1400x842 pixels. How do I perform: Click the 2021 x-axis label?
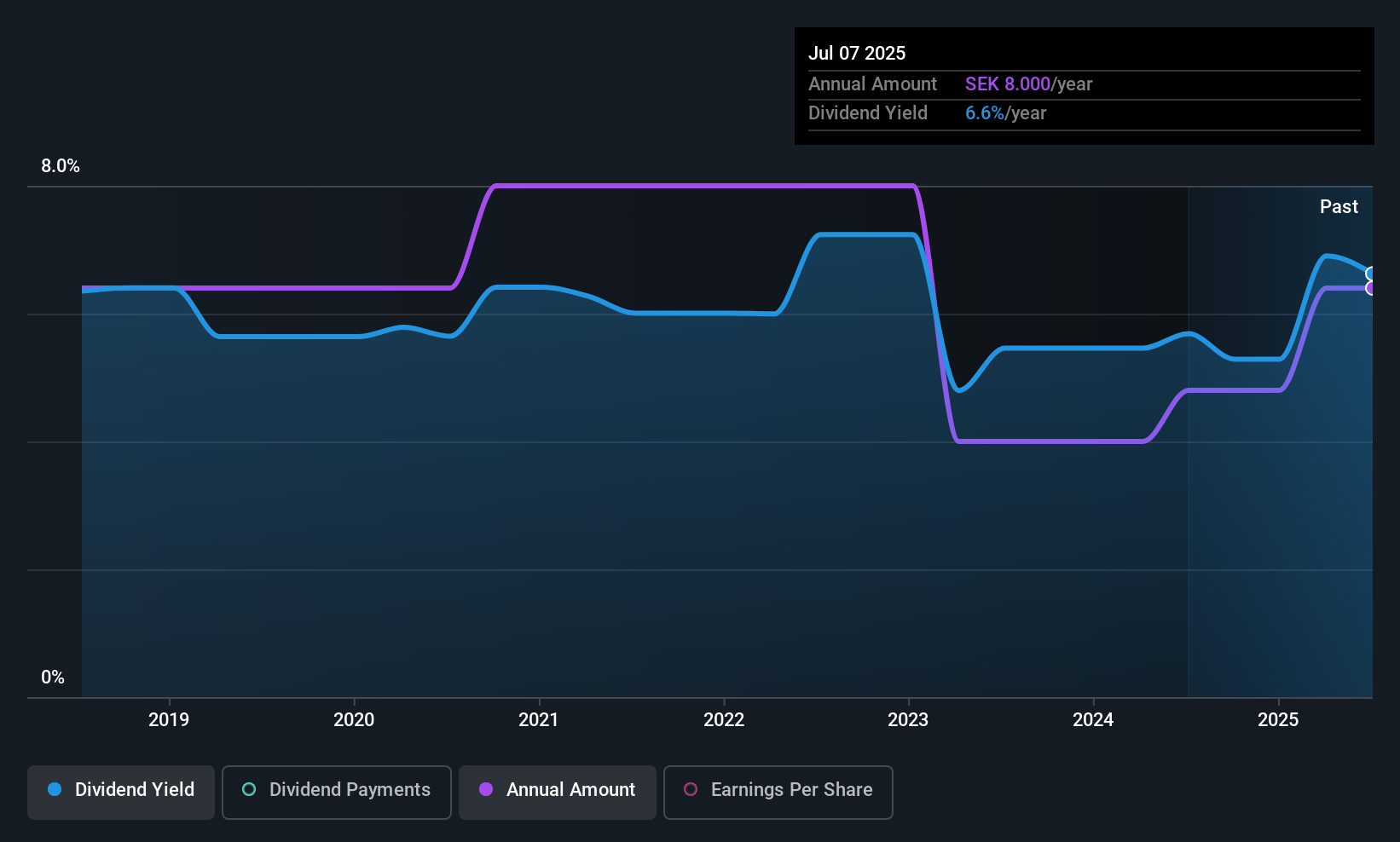(539, 720)
